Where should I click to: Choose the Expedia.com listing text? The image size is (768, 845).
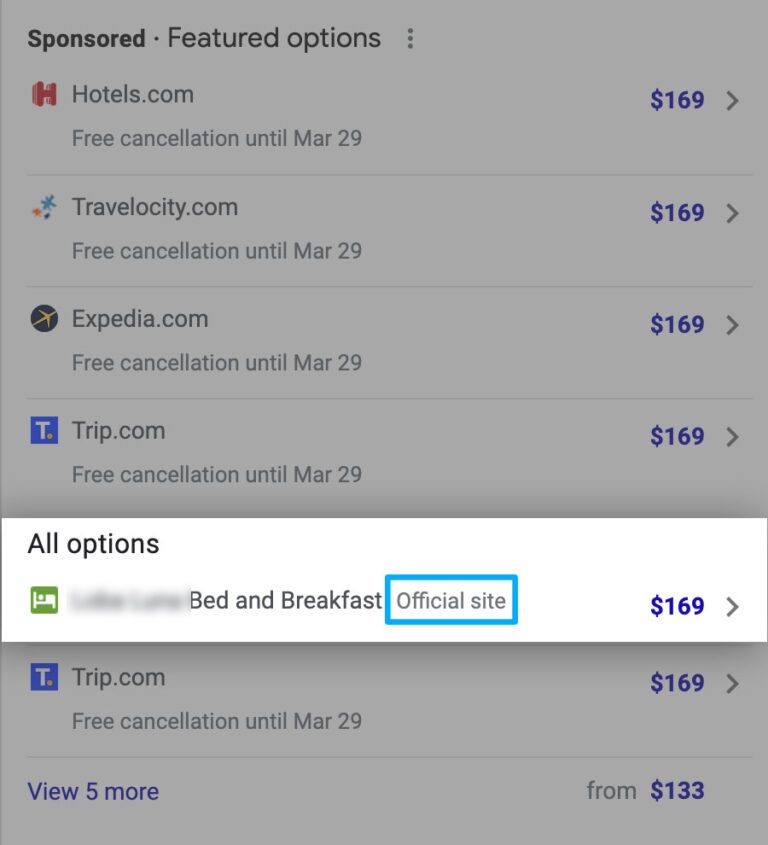pos(140,319)
